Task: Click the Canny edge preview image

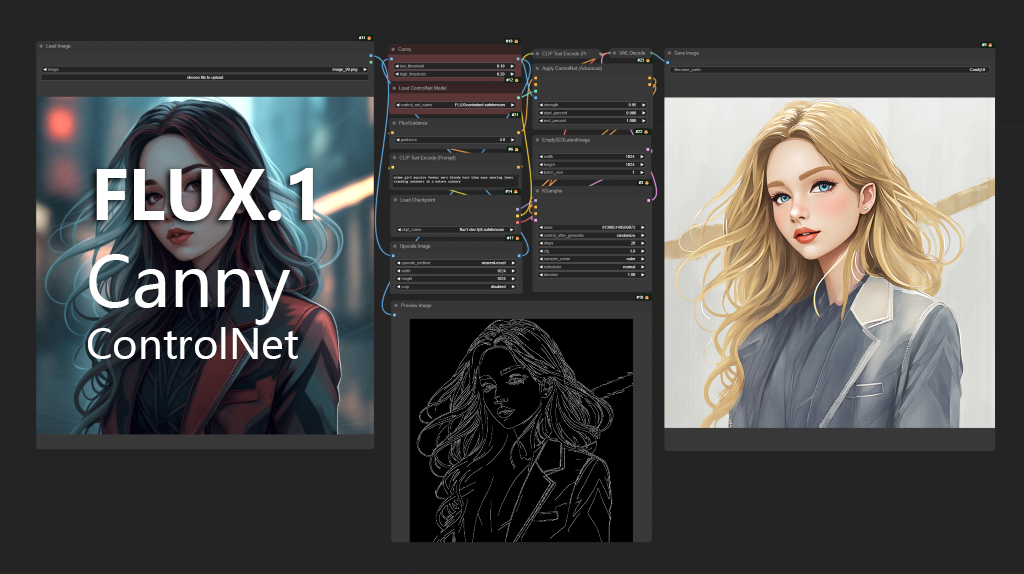Action: pyautogui.click(x=521, y=430)
